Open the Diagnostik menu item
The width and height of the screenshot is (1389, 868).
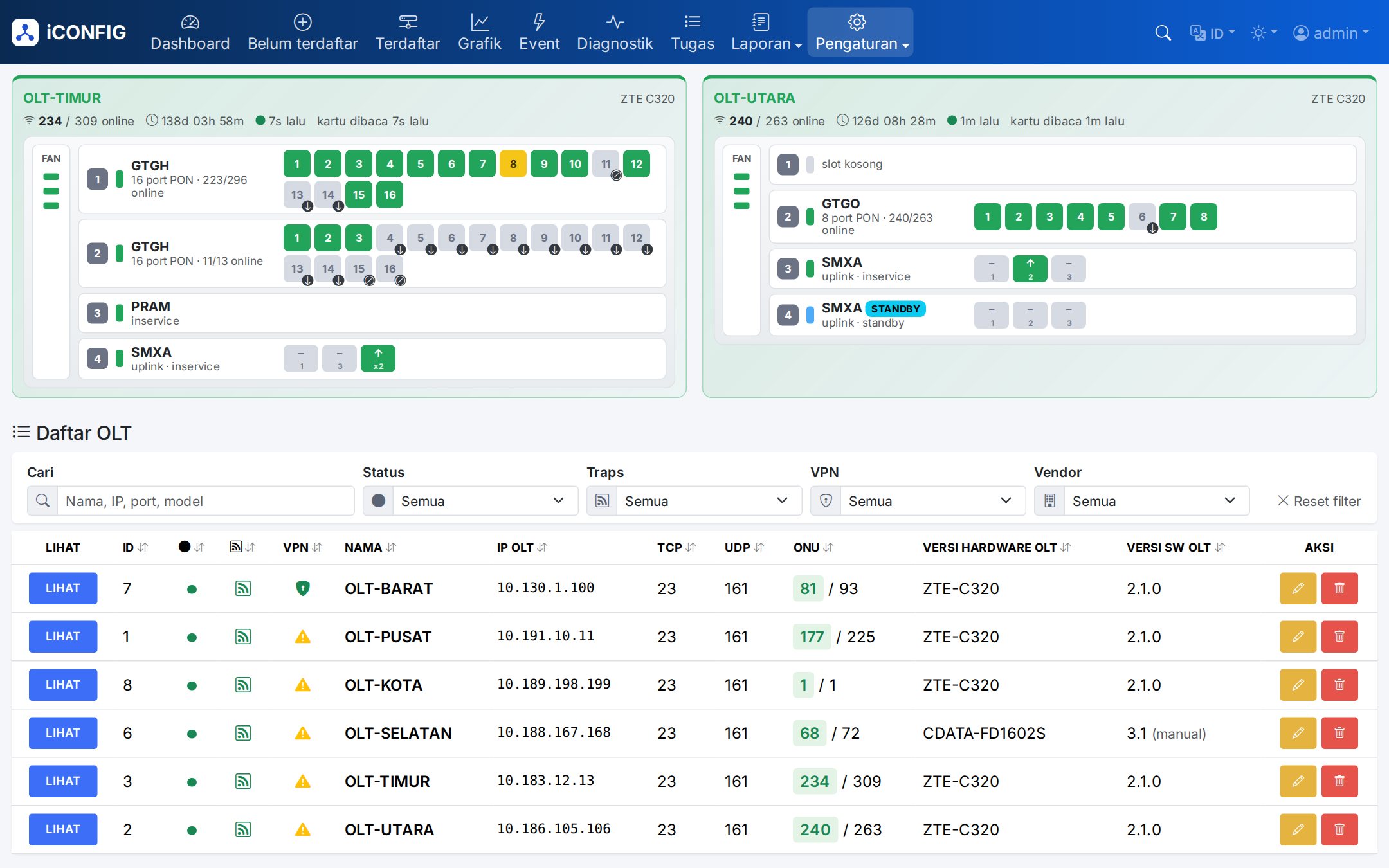(x=615, y=33)
